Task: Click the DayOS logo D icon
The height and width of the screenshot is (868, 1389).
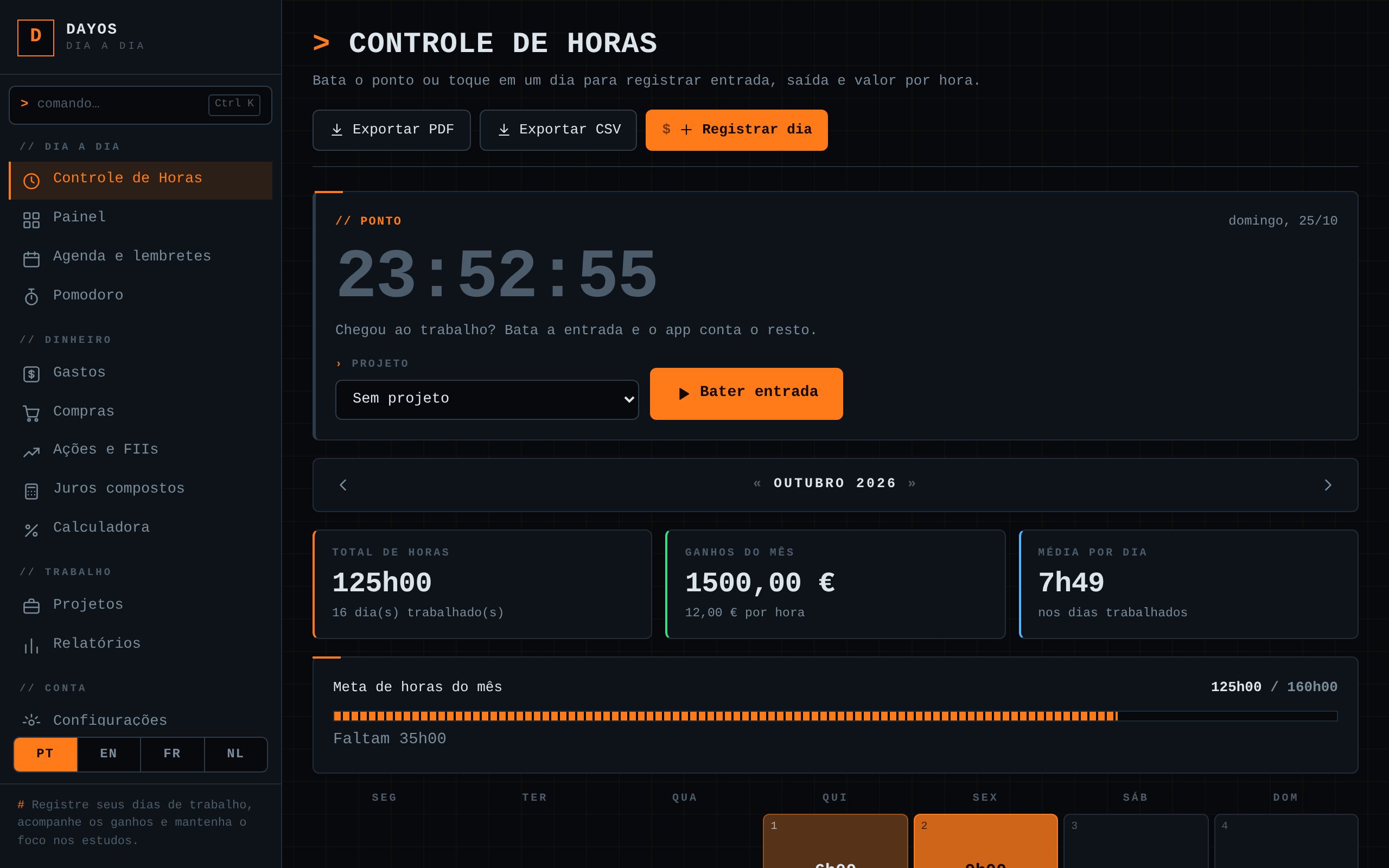Action: [36, 38]
